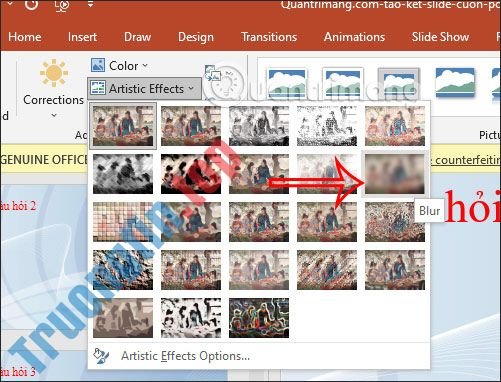Open the Home tab

pos(25,37)
